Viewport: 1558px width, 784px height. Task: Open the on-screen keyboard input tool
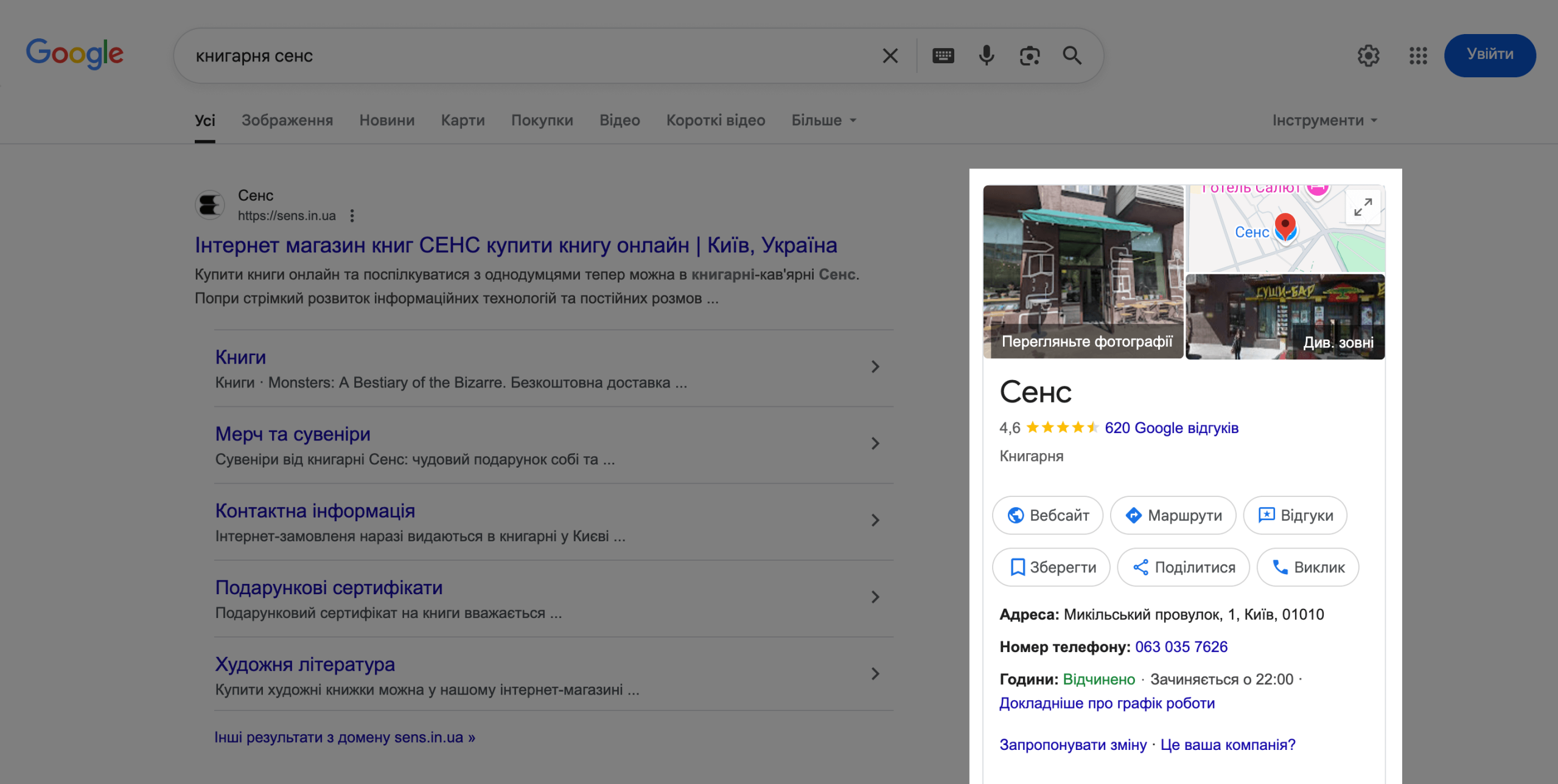pyautogui.click(x=943, y=56)
